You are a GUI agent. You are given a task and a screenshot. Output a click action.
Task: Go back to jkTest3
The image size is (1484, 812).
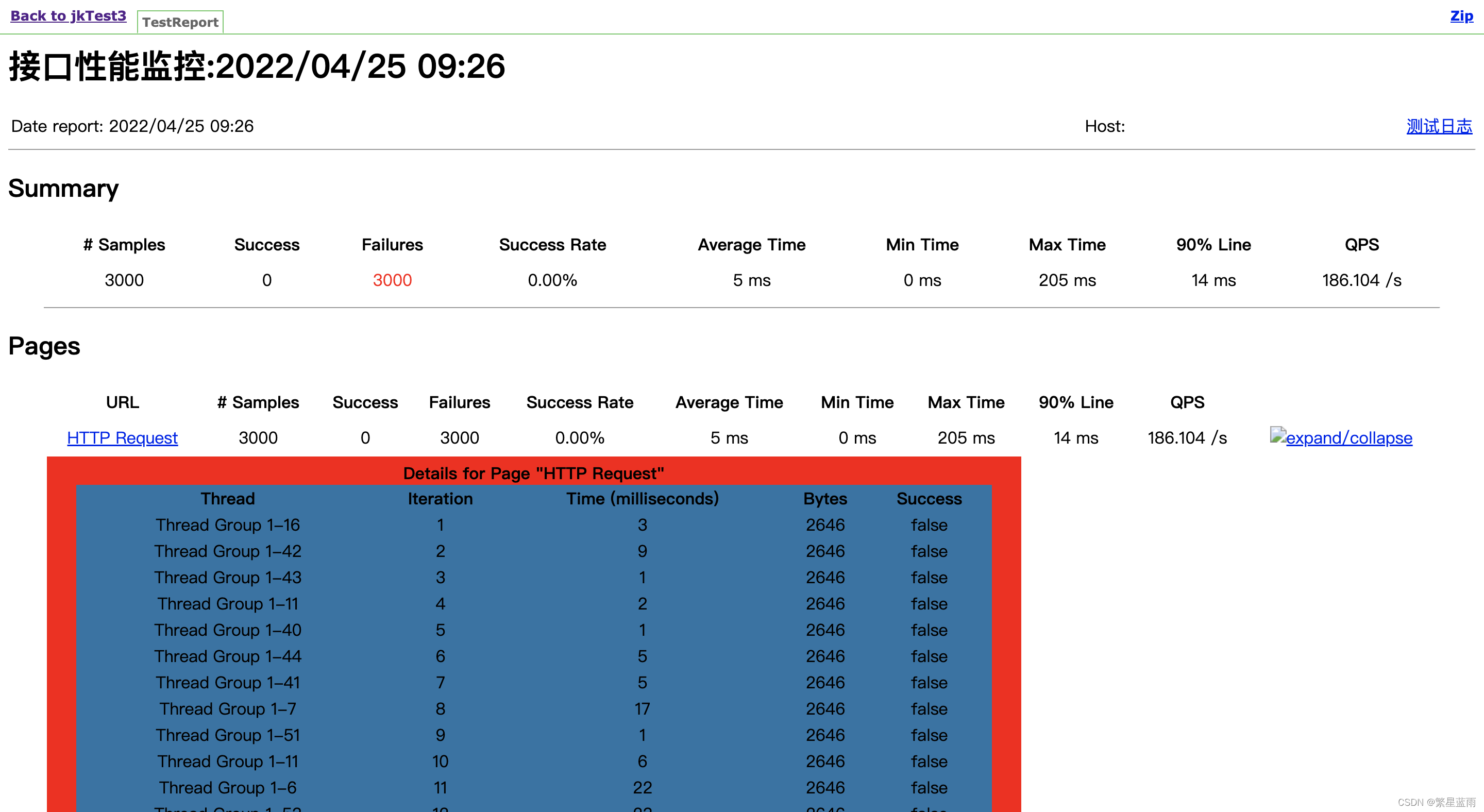click(x=68, y=15)
